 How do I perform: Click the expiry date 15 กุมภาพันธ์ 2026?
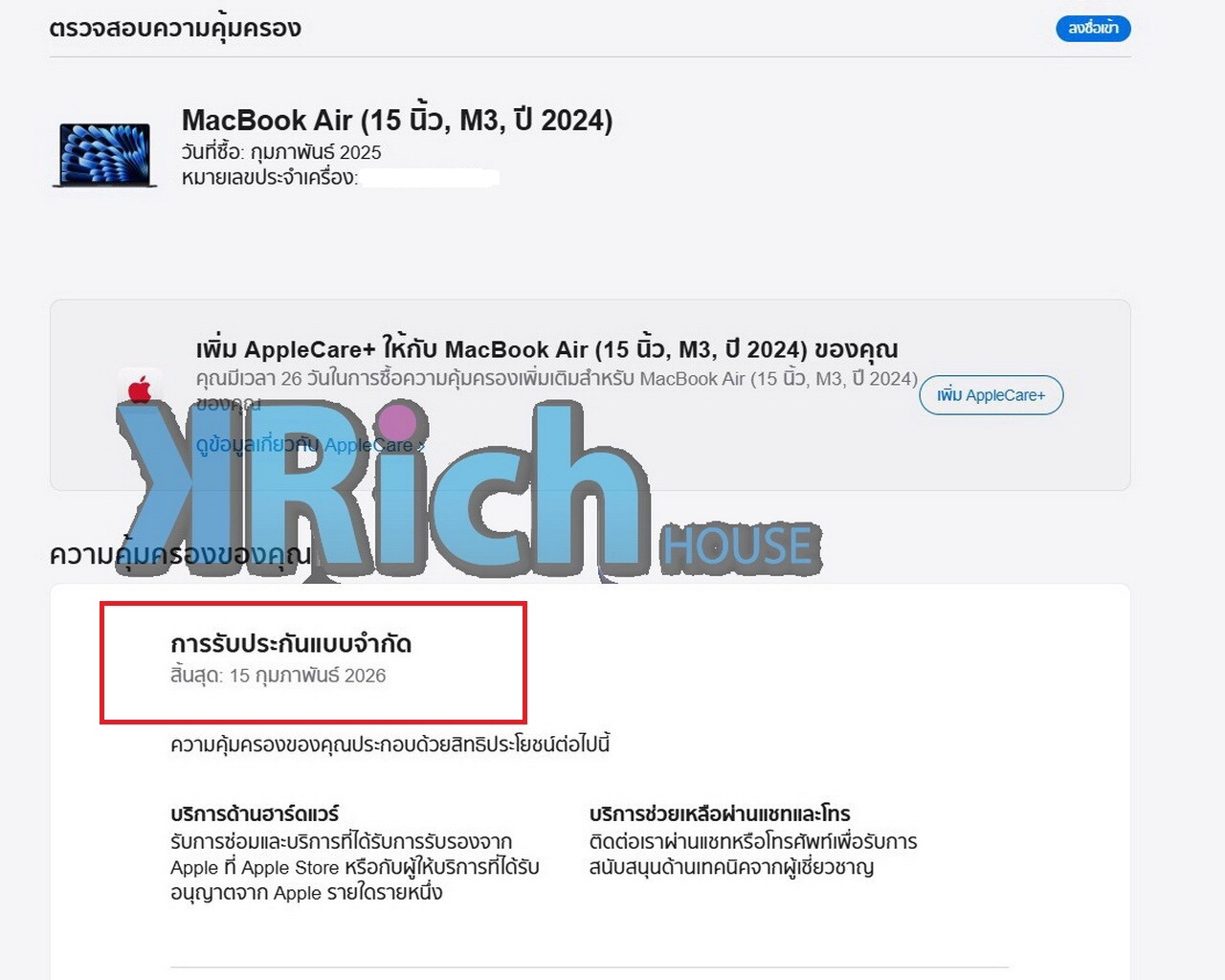point(307,676)
